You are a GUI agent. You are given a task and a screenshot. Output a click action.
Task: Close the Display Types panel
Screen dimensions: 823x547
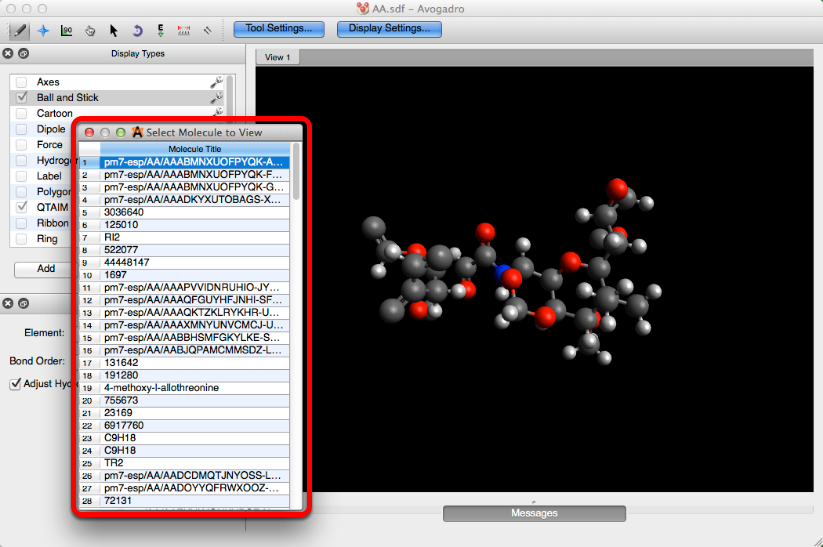pos(8,54)
